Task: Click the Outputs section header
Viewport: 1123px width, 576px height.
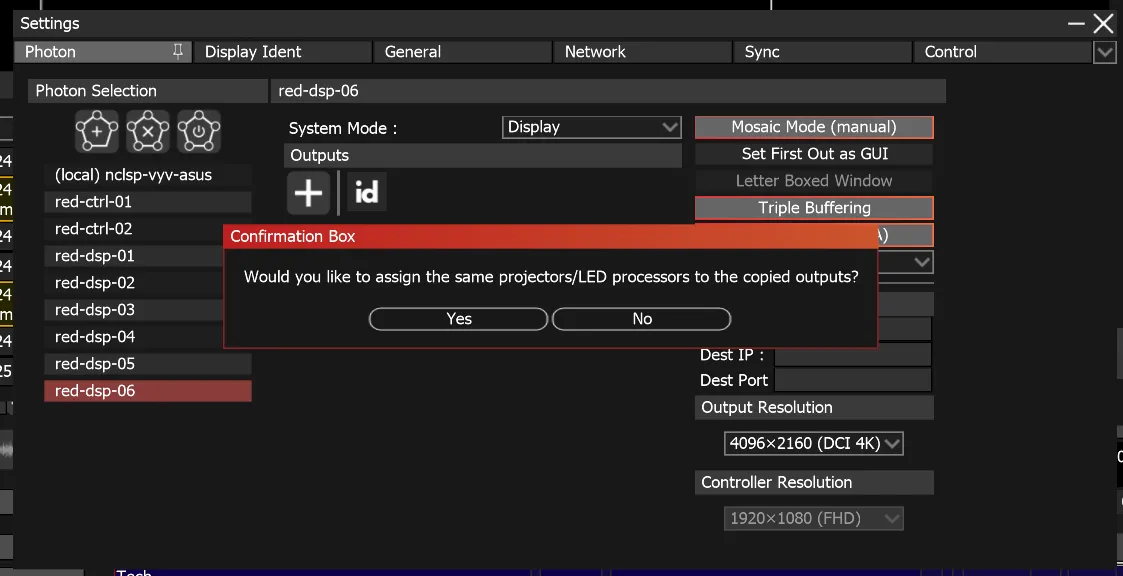Action: (483, 155)
